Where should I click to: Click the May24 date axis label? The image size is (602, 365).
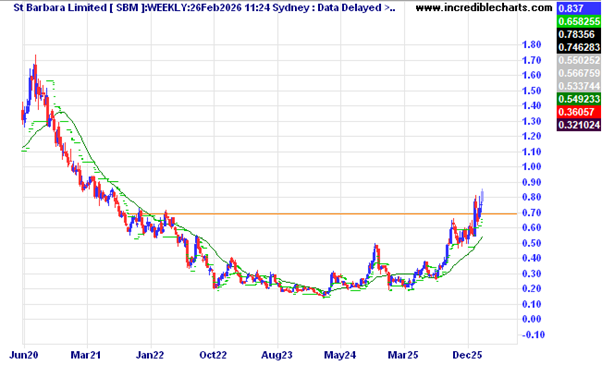[339, 355]
